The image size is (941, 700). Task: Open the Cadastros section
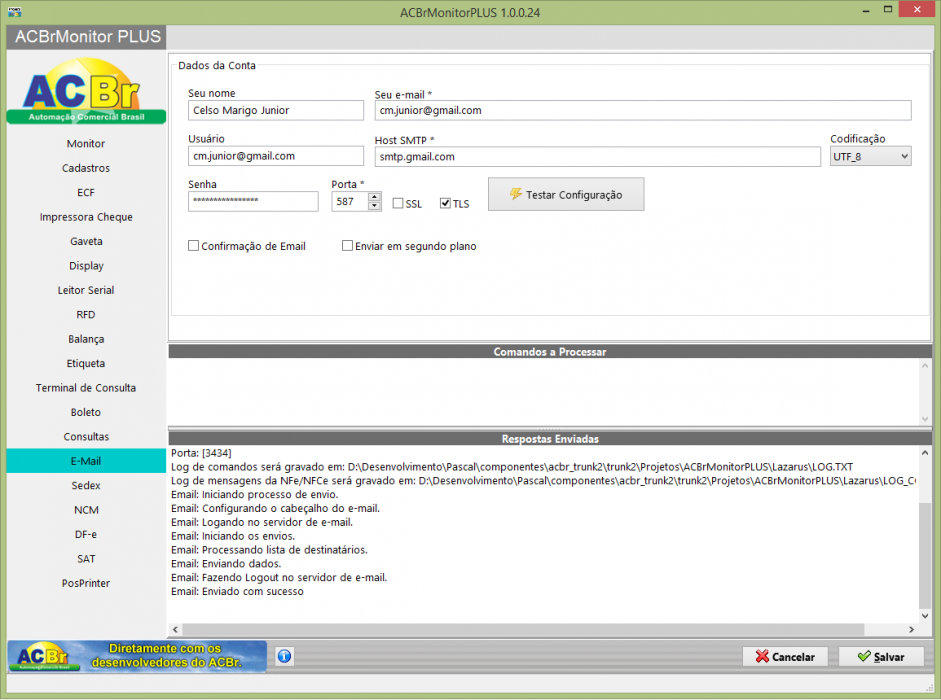86,168
